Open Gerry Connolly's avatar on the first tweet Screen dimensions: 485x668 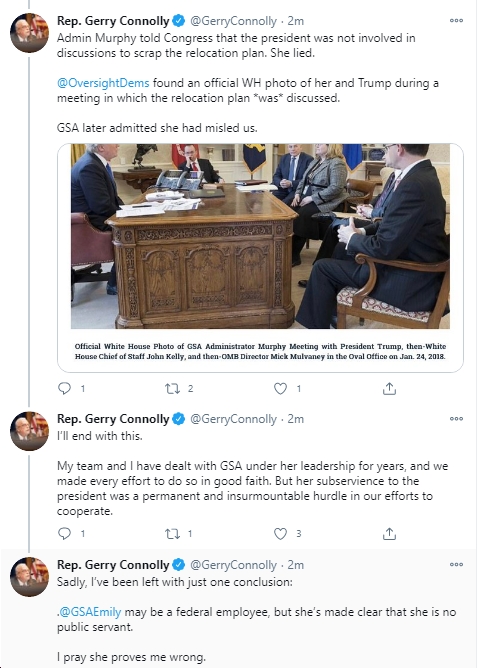click(x=29, y=33)
